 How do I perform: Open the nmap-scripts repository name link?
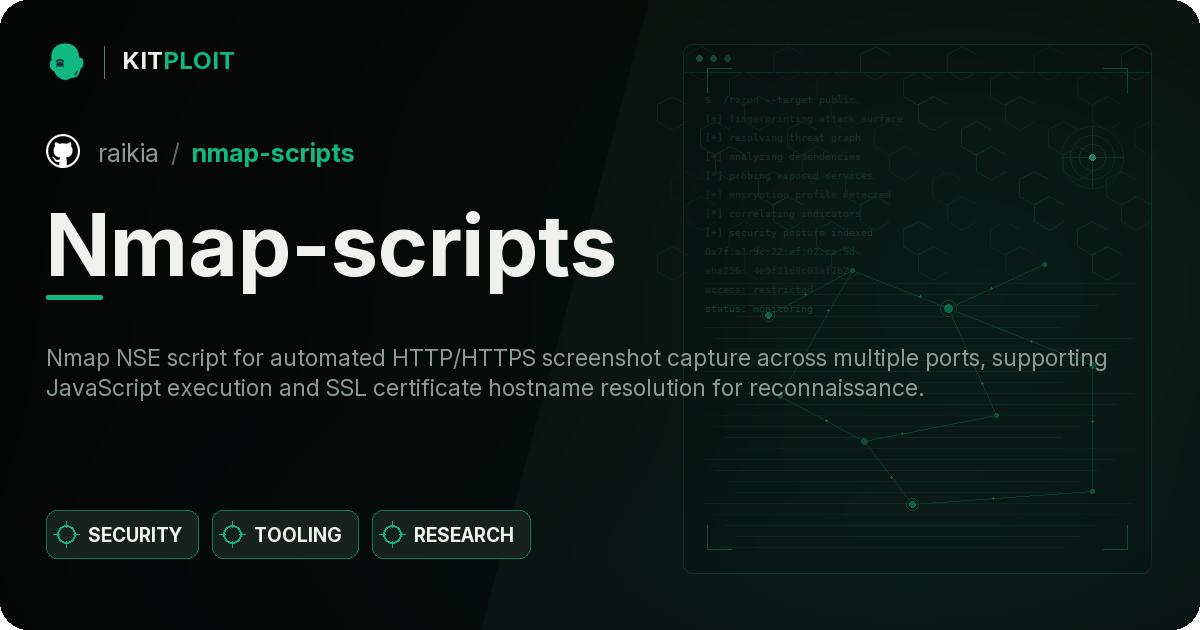273,153
